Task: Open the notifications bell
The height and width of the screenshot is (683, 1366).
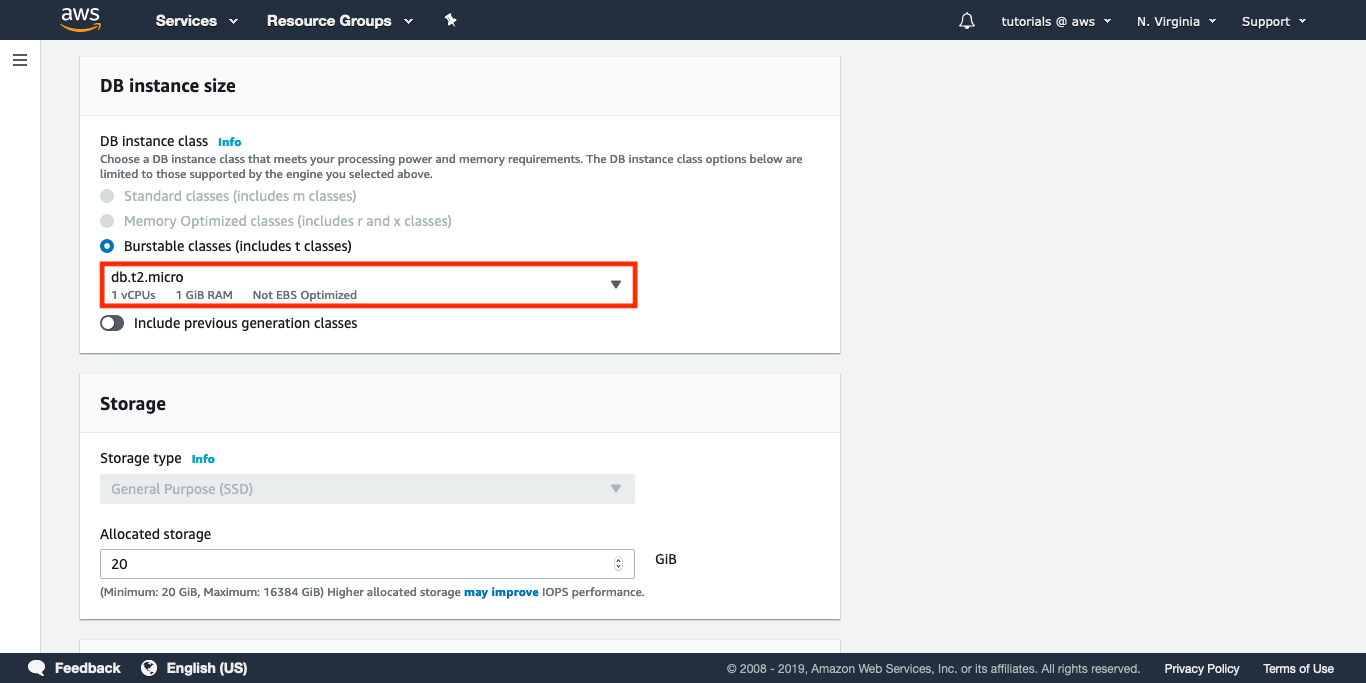Action: [x=966, y=21]
